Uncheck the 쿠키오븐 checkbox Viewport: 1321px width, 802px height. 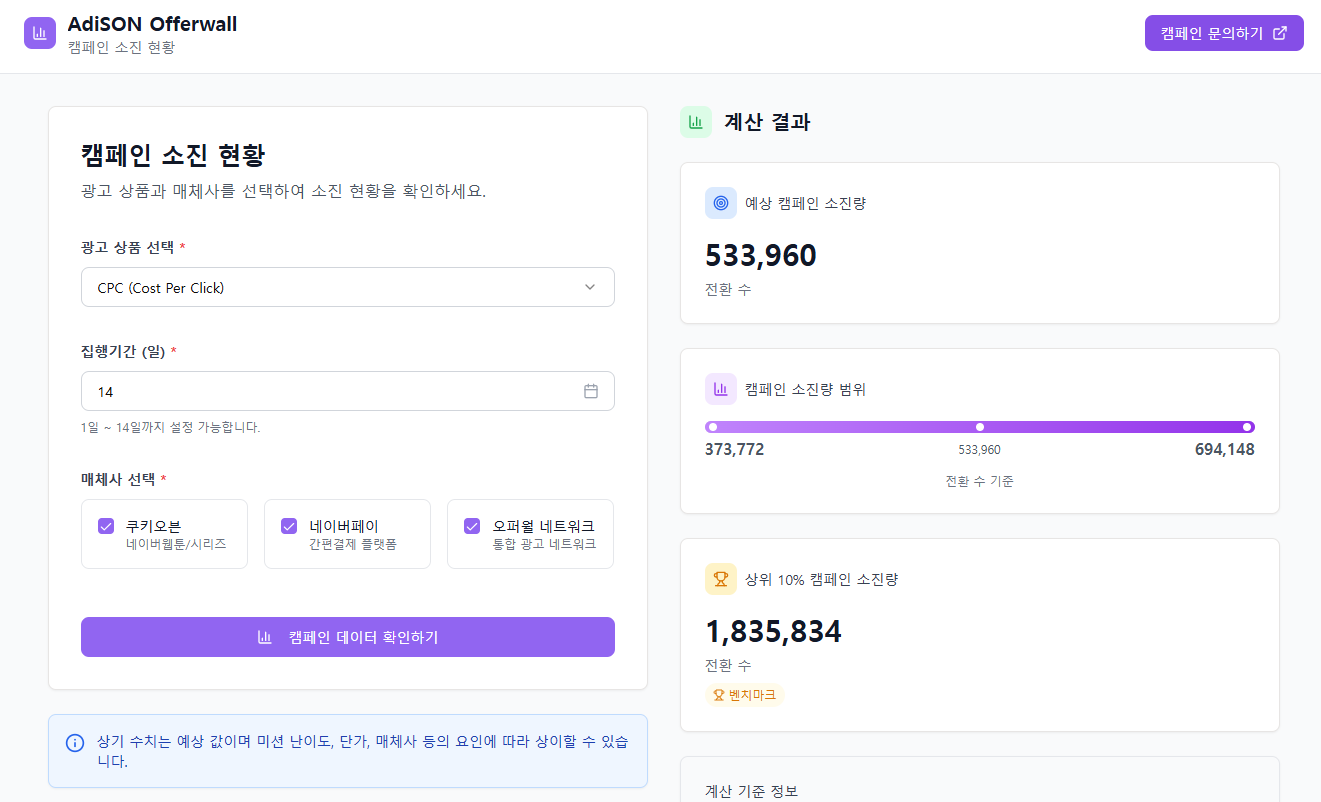[106, 526]
